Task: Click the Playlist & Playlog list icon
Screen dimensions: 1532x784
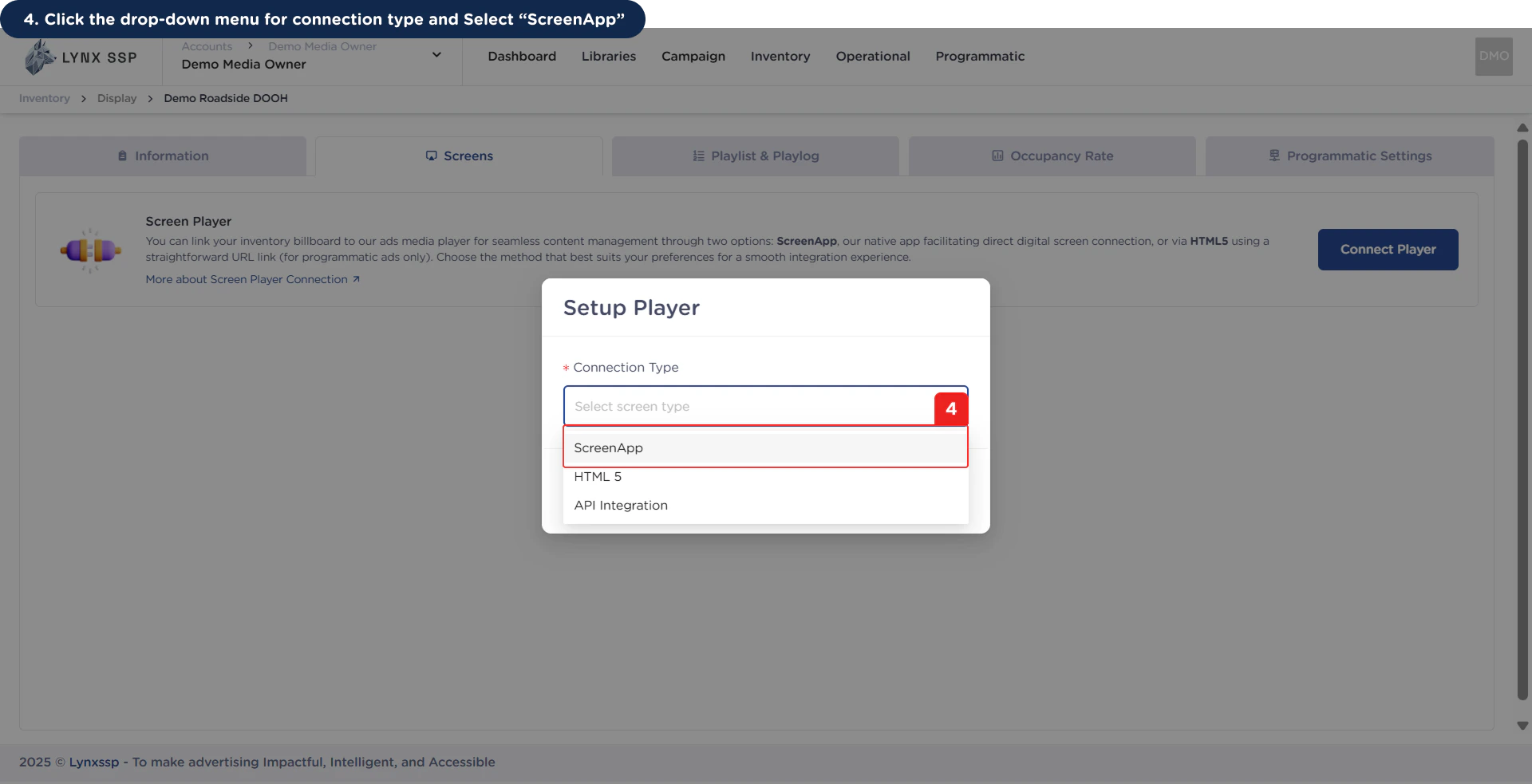Action: coord(697,156)
